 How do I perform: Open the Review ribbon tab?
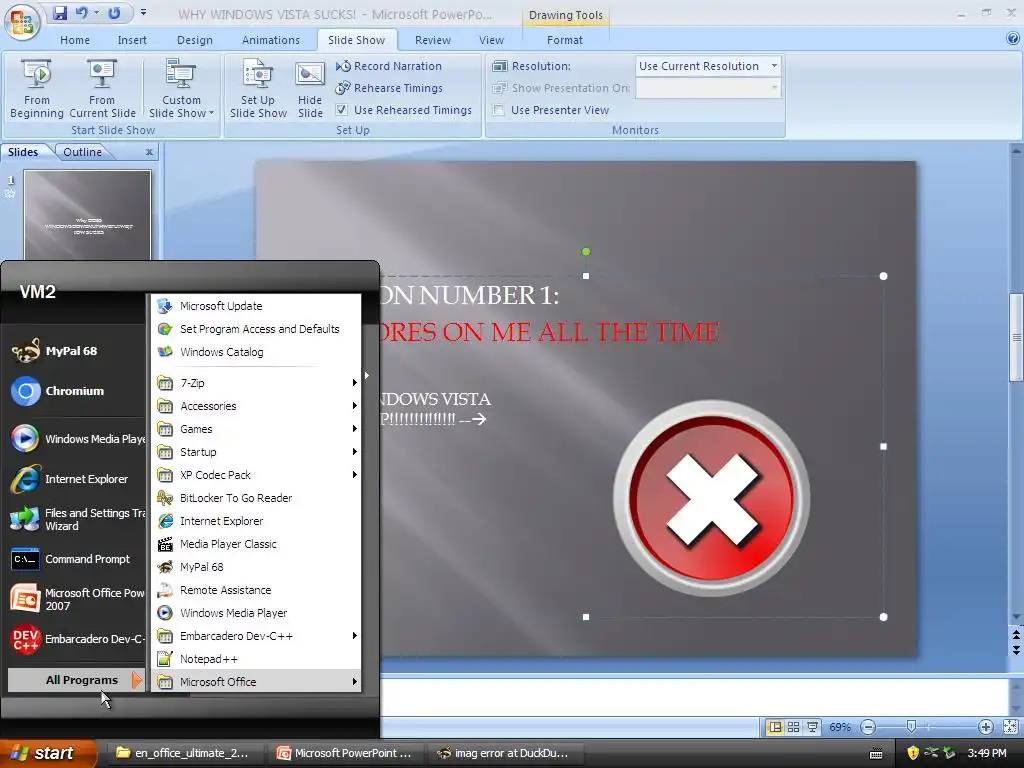[x=432, y=40]
